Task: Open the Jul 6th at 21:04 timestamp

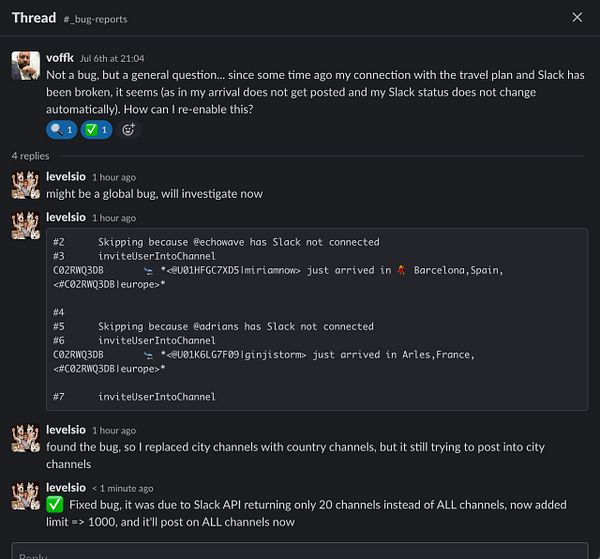Action: [x=111, y=59]
